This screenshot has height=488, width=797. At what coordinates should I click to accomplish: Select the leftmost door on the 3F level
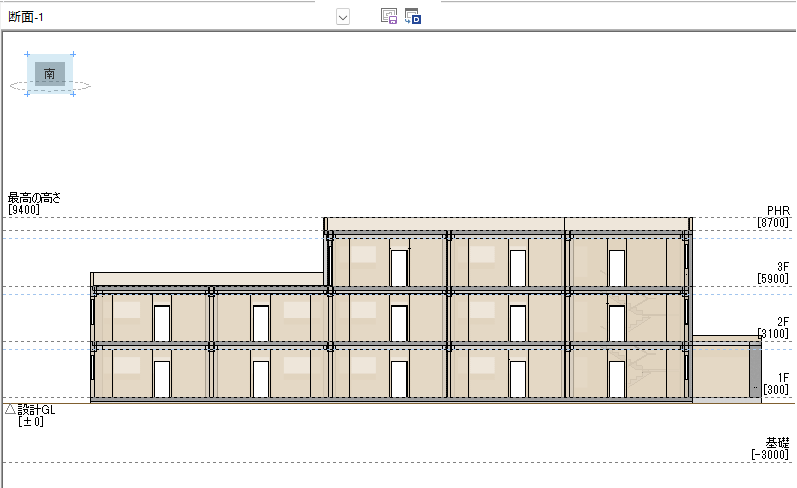[399, 267]
